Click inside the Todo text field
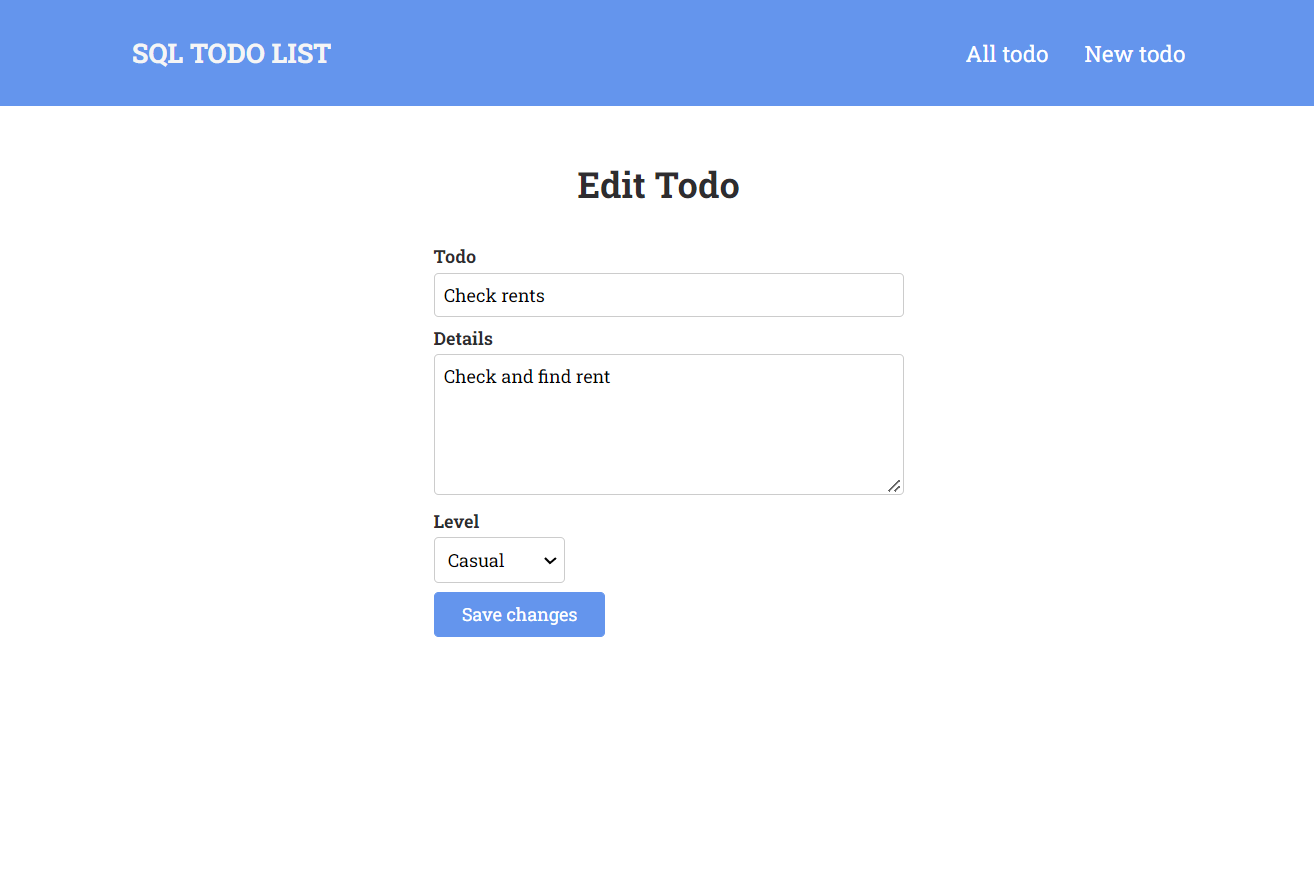This screenshot has width=1314, height=874. click(668, 295)
